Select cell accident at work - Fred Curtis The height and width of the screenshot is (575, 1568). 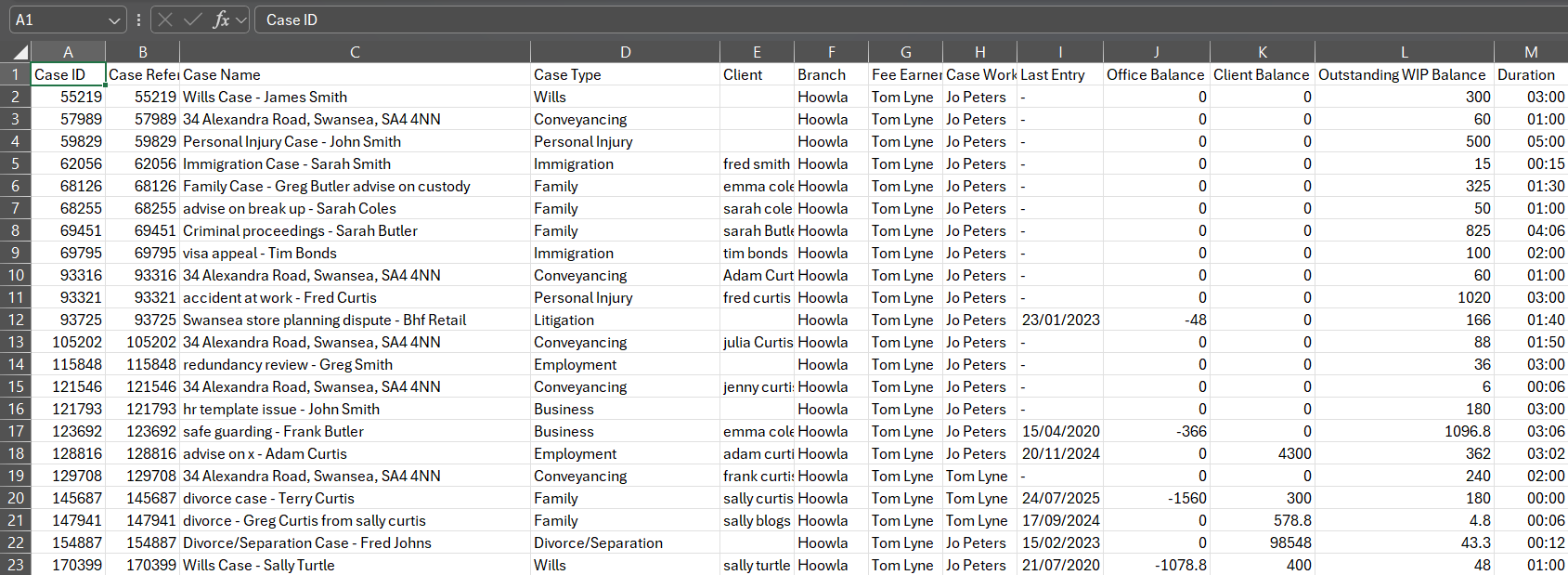click(x=355, y=297)
